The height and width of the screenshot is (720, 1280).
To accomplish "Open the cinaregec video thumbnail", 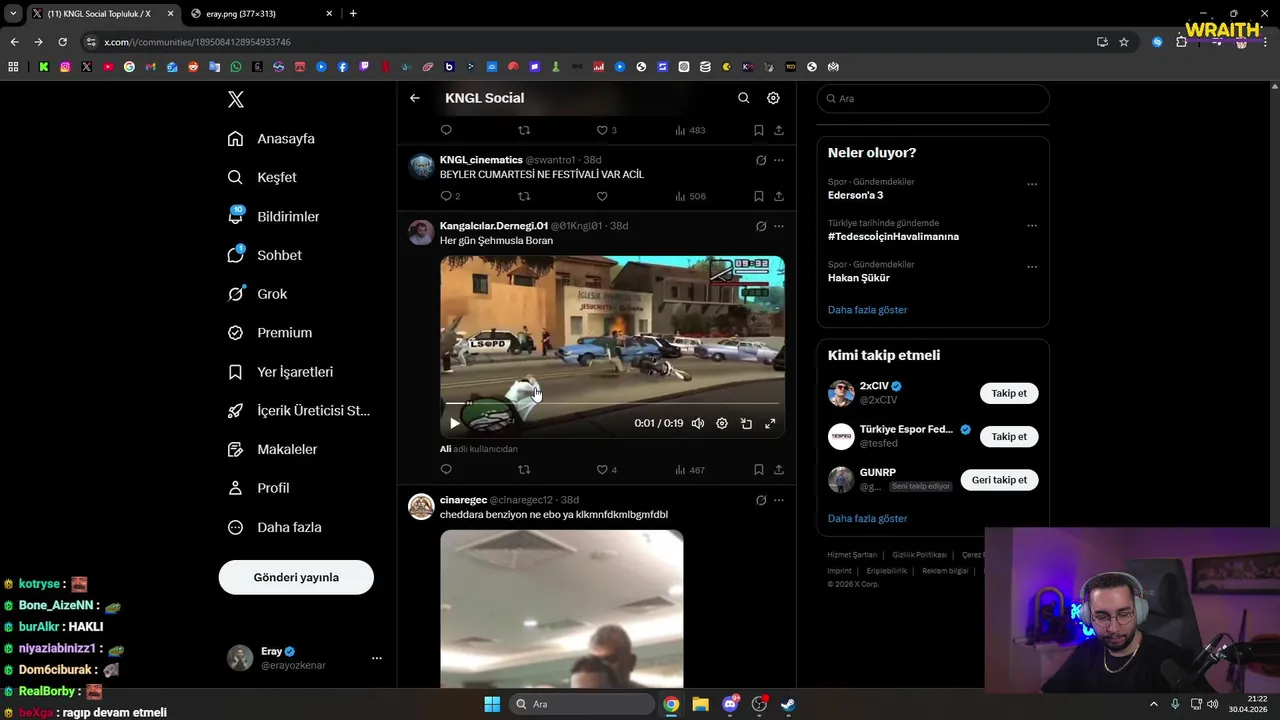I will tap(561, 609).
